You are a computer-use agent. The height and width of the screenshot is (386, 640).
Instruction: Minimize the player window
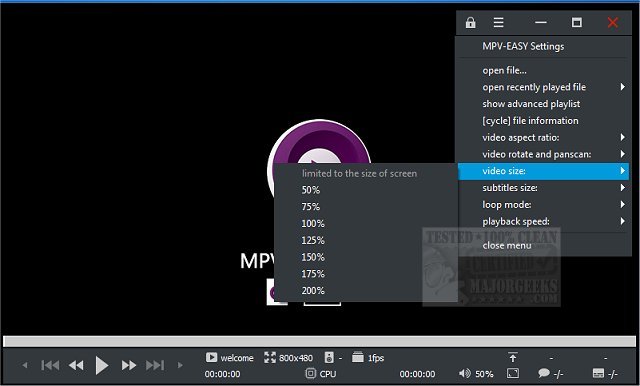541,22
